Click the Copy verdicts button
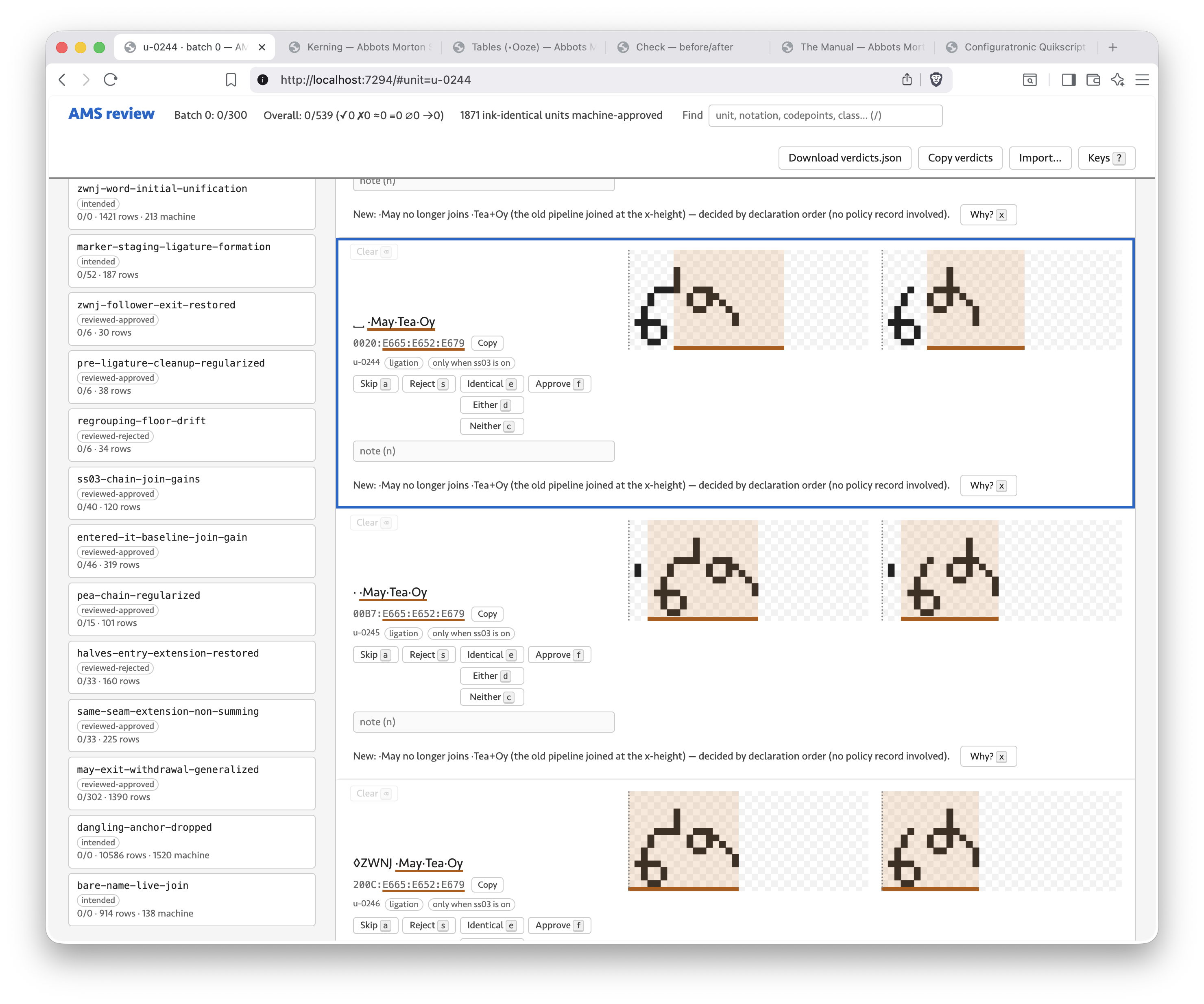 coord(960,158)
